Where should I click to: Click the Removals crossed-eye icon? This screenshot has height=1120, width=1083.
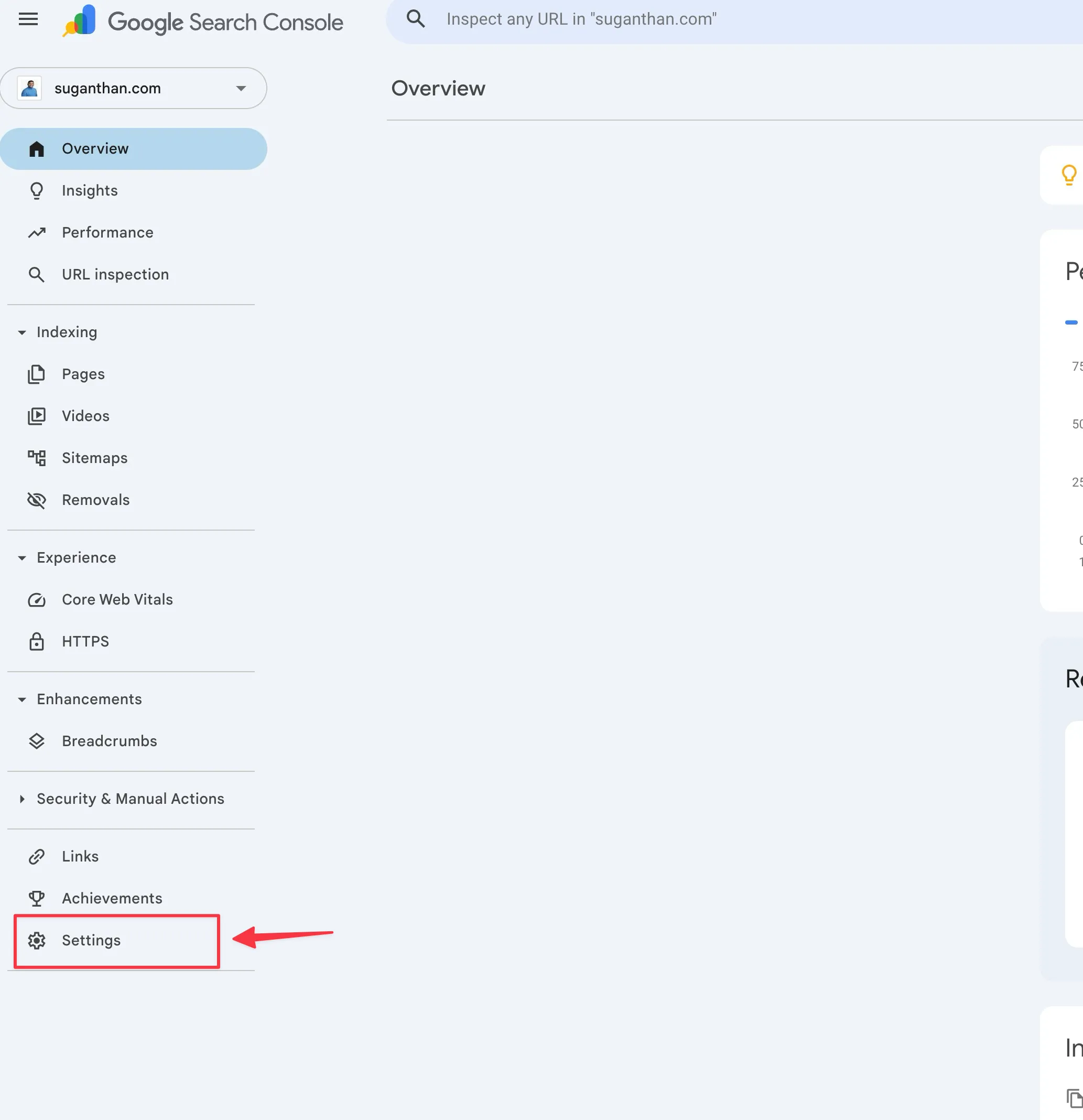[x=37, y=500]
